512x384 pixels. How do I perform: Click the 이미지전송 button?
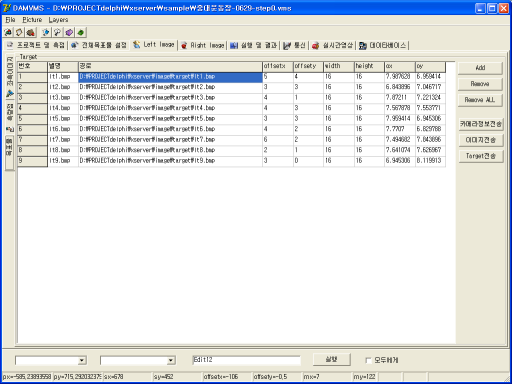(x=481, y=140)
